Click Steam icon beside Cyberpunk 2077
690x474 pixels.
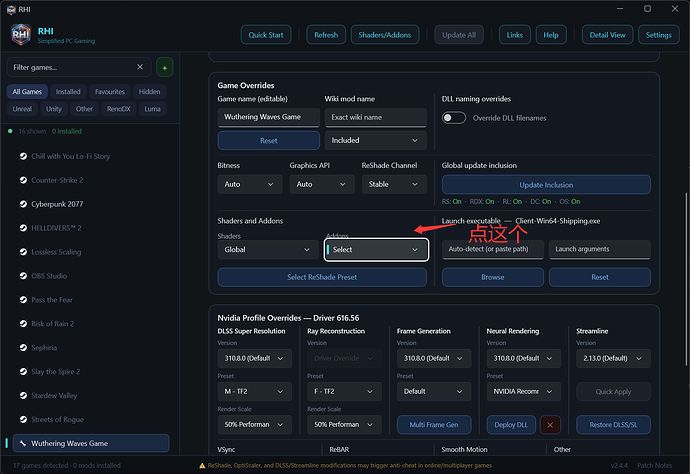click(x=23, y=204)
